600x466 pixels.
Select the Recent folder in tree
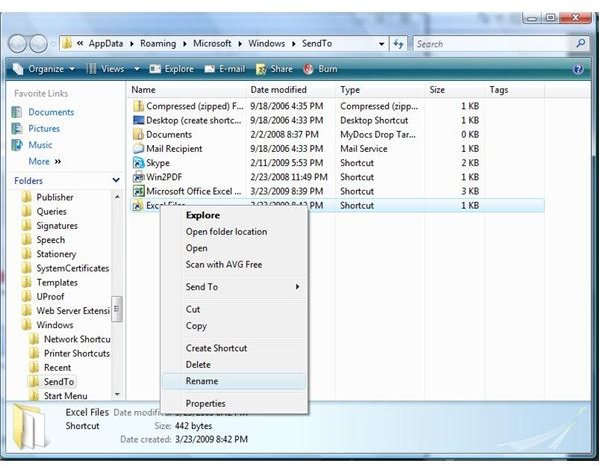tap(57, 367)
